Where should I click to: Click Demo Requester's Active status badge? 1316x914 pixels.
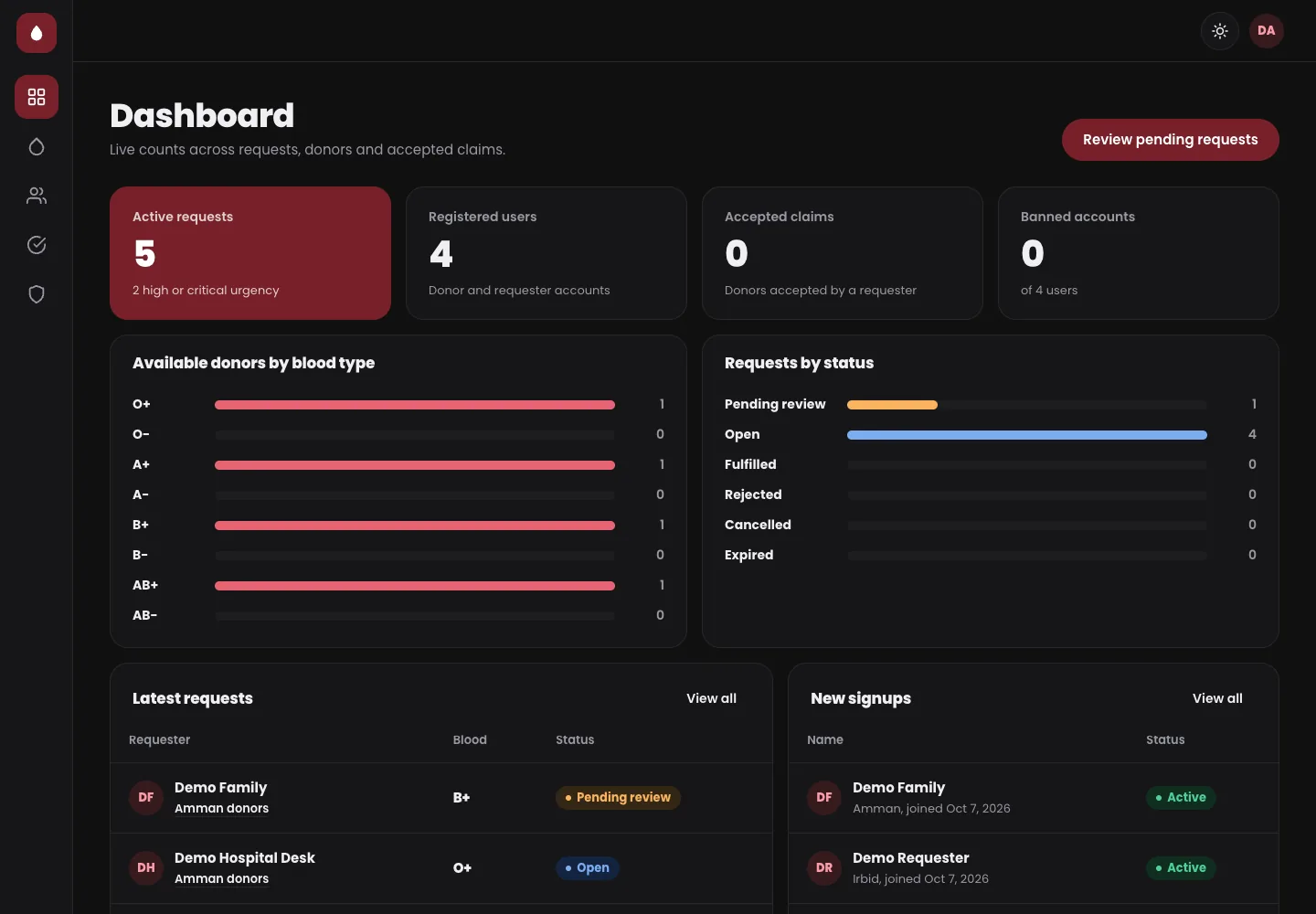[1181, 868]
